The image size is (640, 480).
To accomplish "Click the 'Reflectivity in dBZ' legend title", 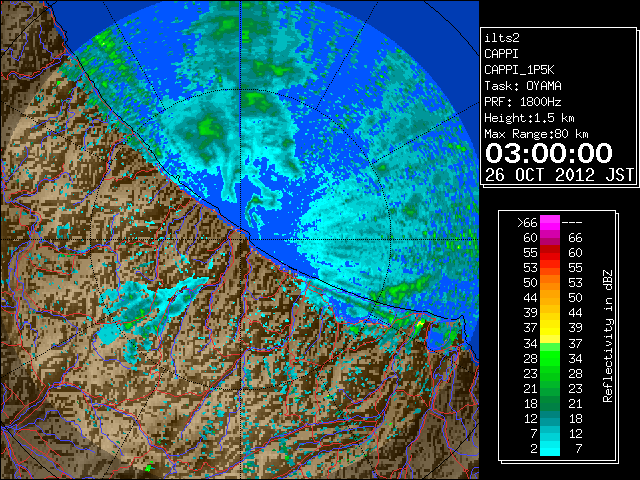I will point(608,336).
